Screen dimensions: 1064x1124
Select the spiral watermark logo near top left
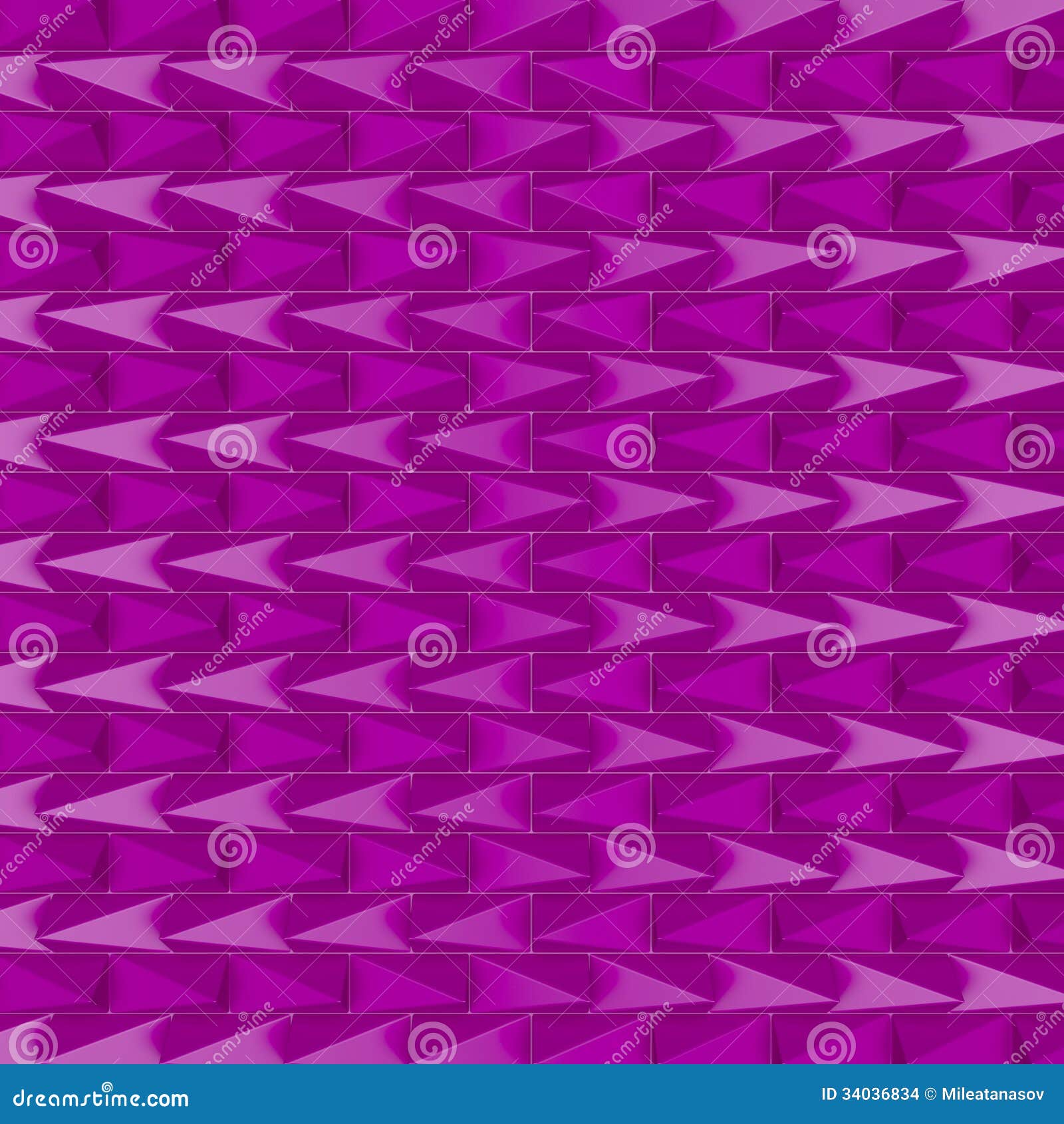pyautogui.click(x=231, y=49)
